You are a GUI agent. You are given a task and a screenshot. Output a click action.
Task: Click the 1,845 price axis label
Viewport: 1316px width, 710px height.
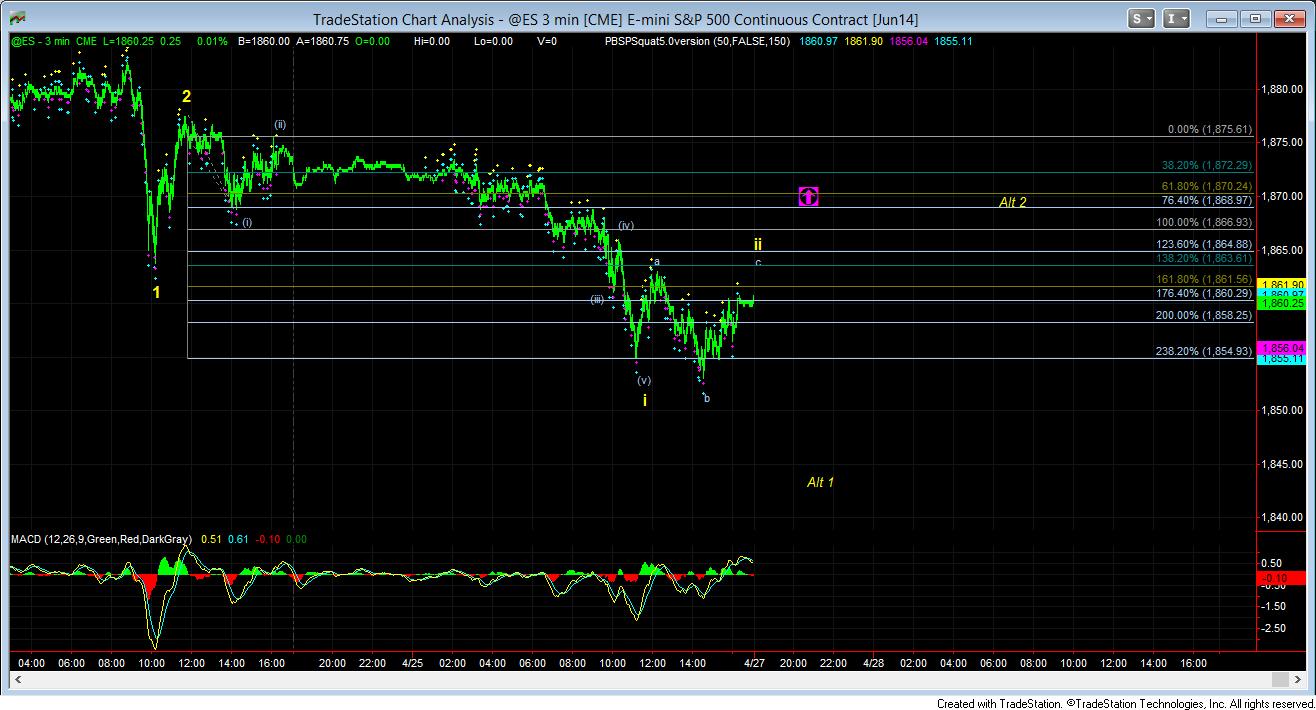tap(1282, 464)
